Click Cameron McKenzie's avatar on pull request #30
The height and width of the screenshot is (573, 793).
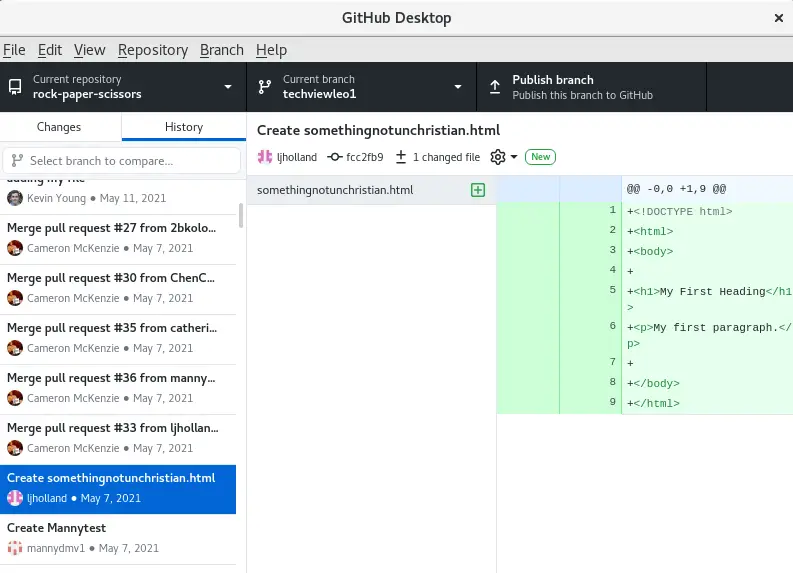15,298
